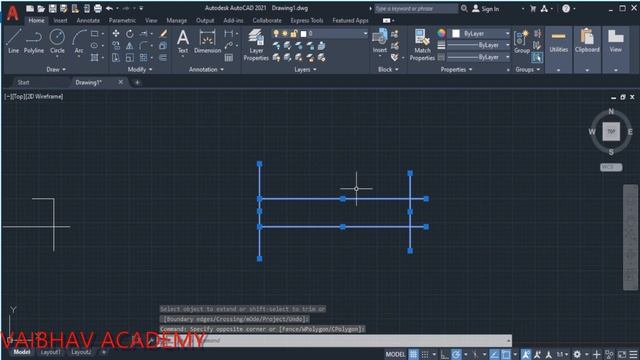
Task: Click the Erase tool icon
Action: tap(163, 34)
